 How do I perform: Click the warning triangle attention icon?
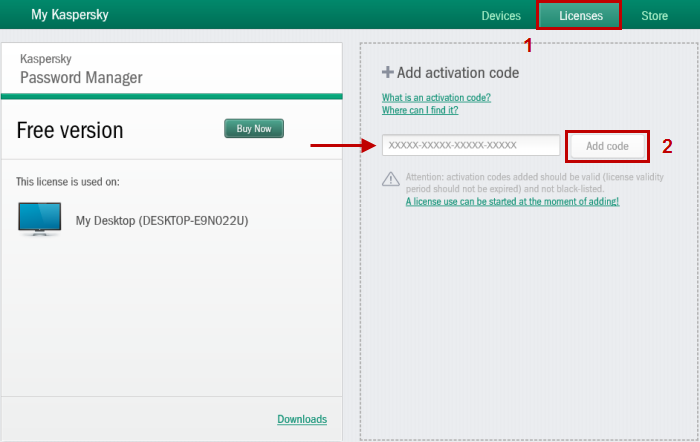[391, 178]
